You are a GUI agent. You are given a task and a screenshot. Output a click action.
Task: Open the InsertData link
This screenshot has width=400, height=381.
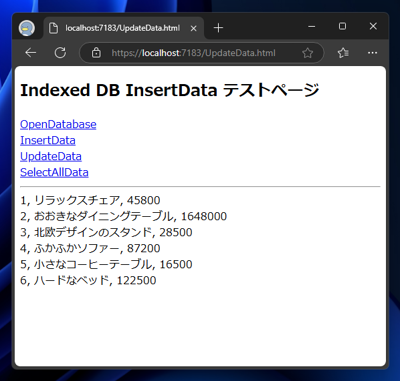click(x=48, y=140)
